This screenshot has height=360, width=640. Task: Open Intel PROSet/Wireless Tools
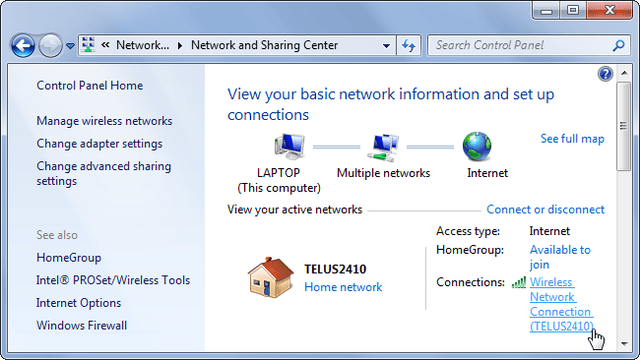pyautogui.click(x=113, y=280)
